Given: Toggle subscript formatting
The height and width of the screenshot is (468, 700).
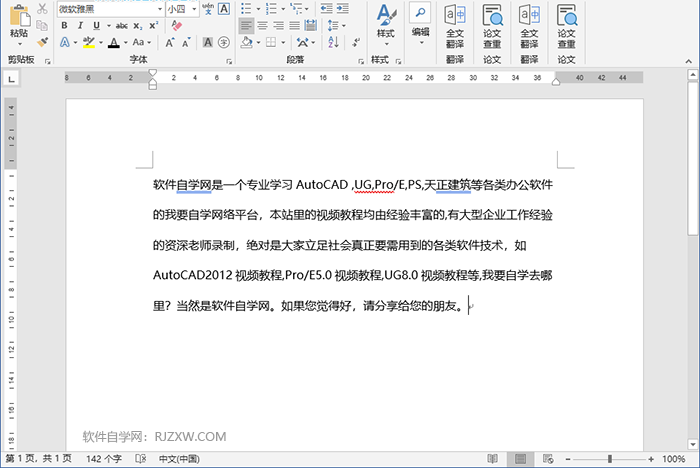Looking at the screenshot, I should pos(138,25).
